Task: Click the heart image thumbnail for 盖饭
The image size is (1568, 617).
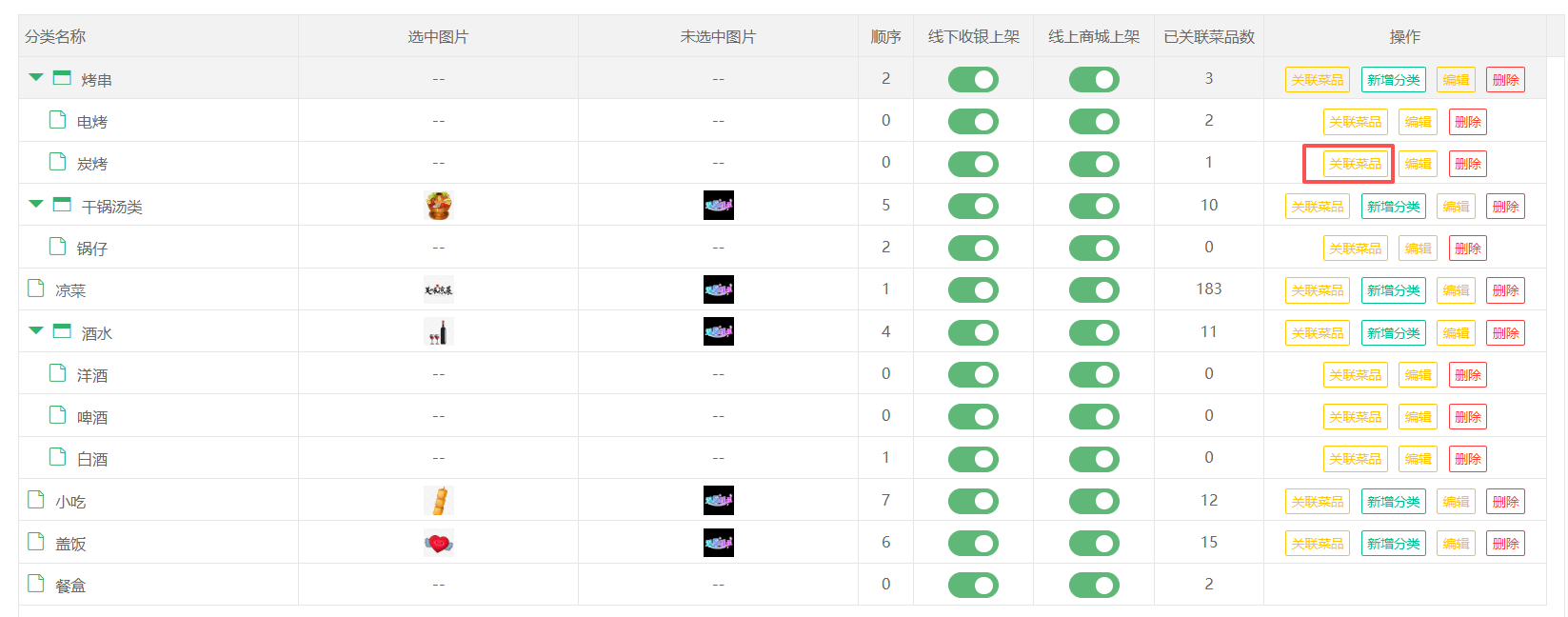Action: point(438,543)
